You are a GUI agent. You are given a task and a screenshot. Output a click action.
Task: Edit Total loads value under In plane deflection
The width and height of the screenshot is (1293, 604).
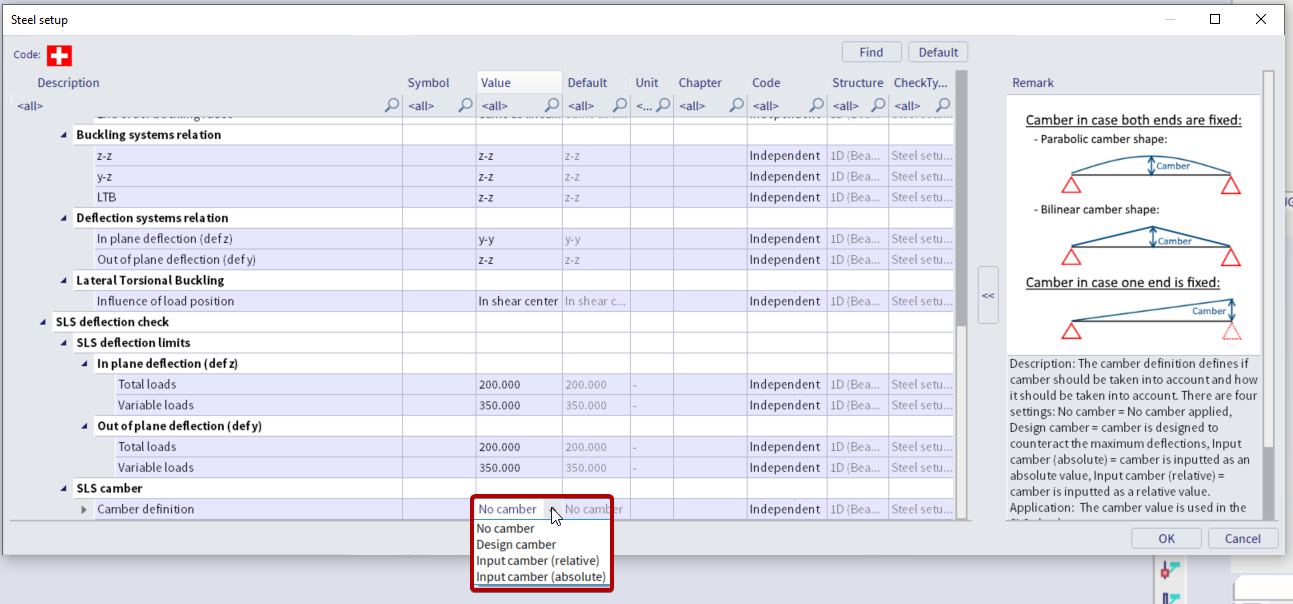(518, 385)
